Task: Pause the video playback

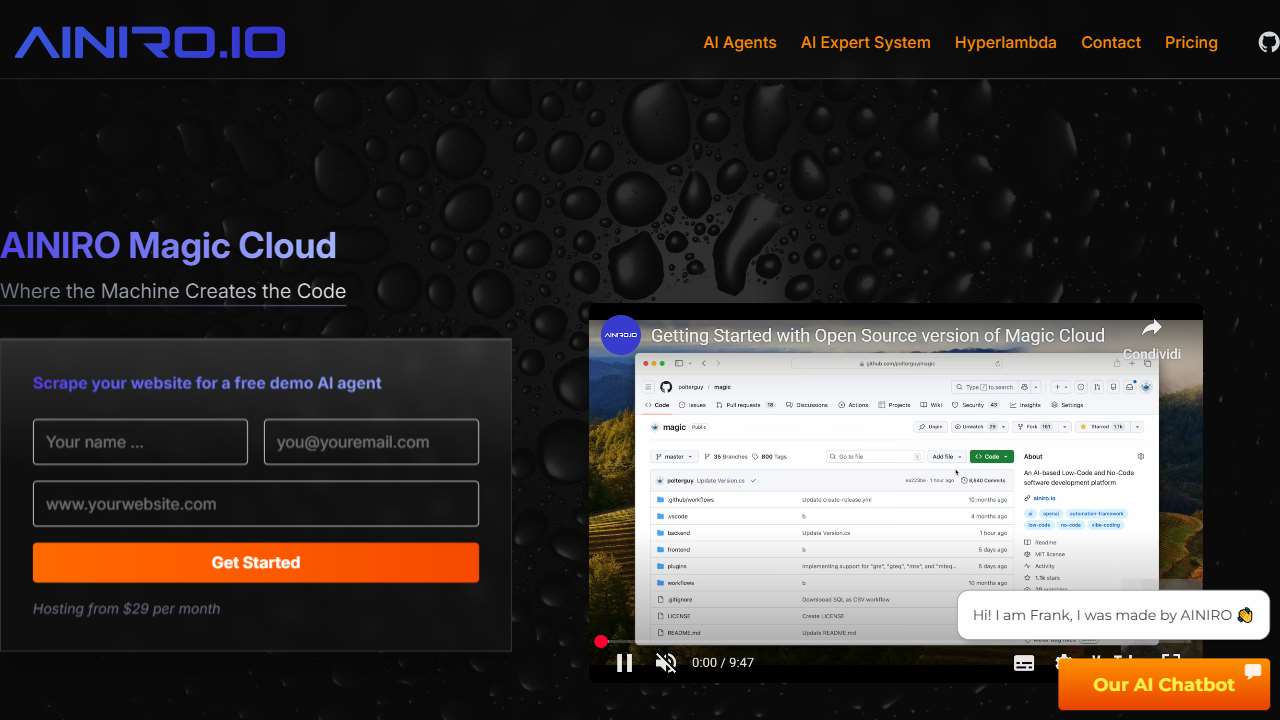Action: pyautogui.click(x=624, y=662)
